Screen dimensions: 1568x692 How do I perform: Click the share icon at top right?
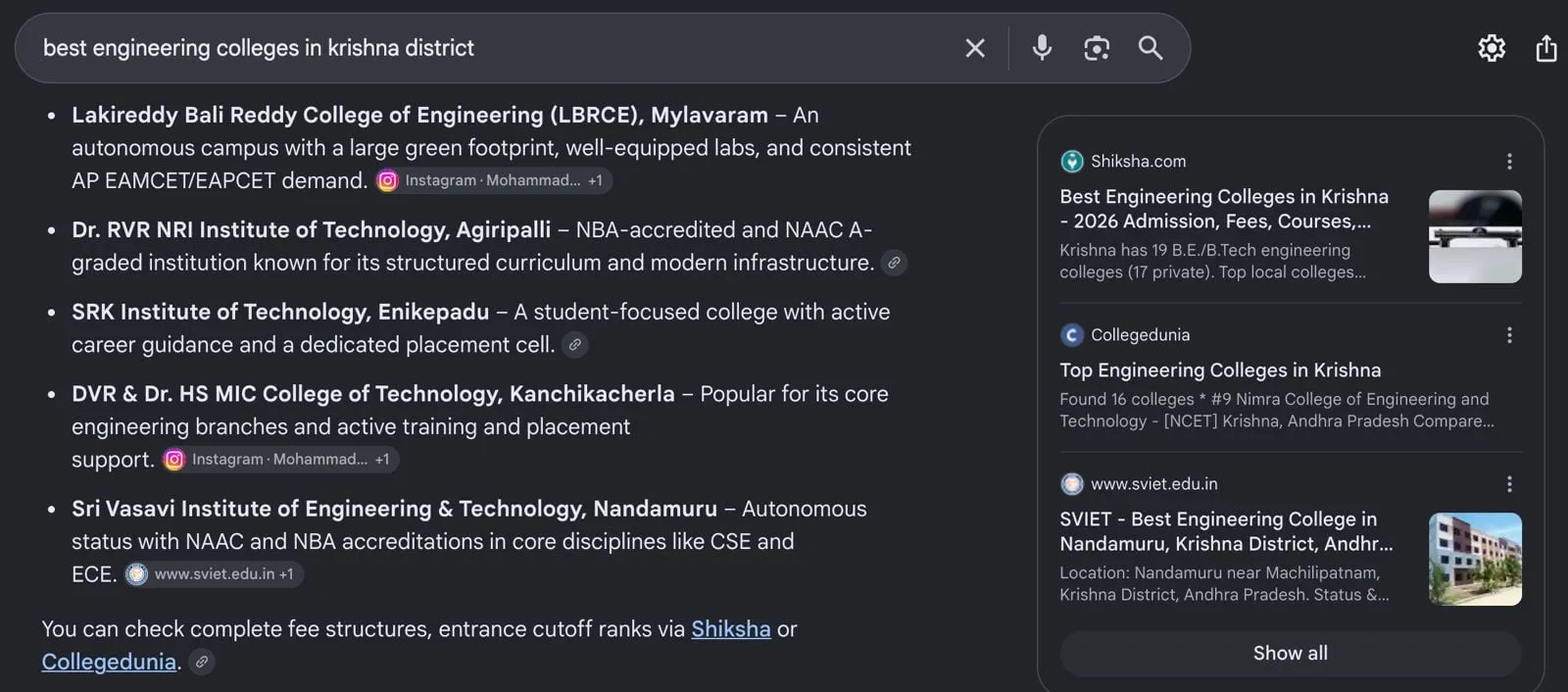[1546, 48]
